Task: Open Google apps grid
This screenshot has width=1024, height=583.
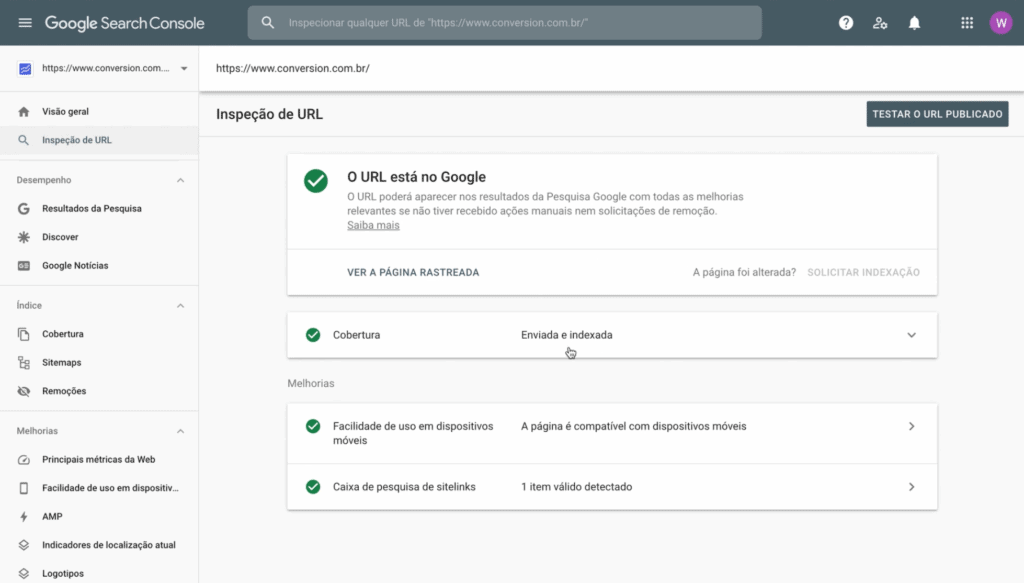Action: coord(967,23)
